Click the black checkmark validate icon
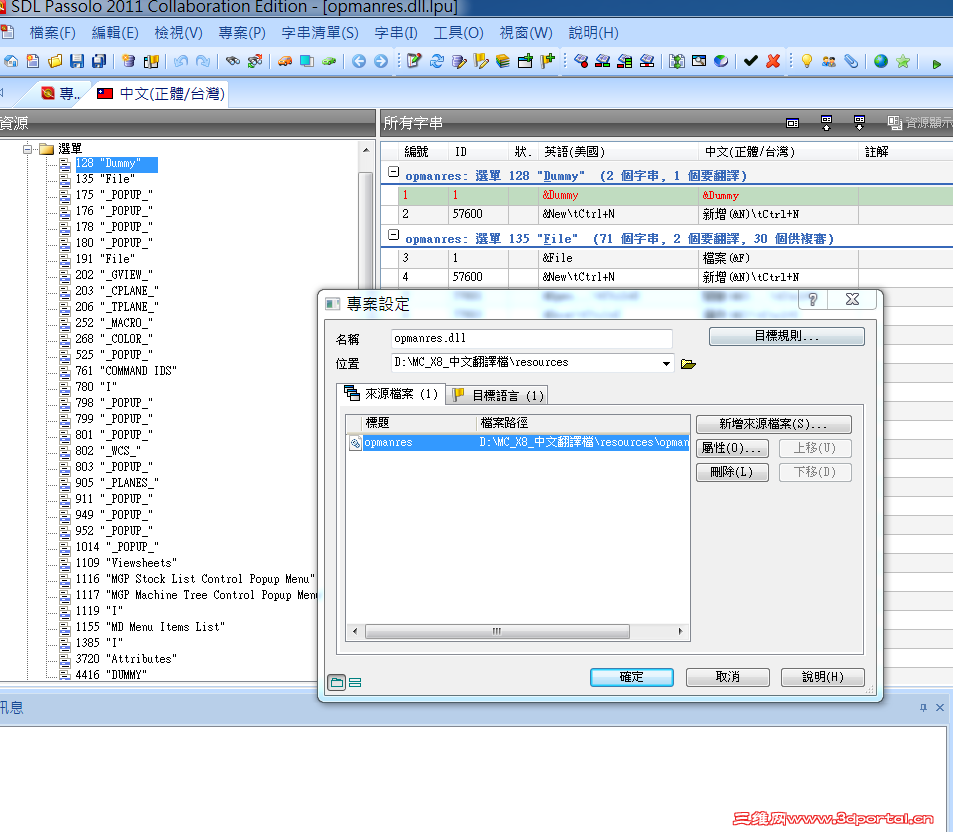The height and width of the screenshot is (832, 953). point(751,61)
